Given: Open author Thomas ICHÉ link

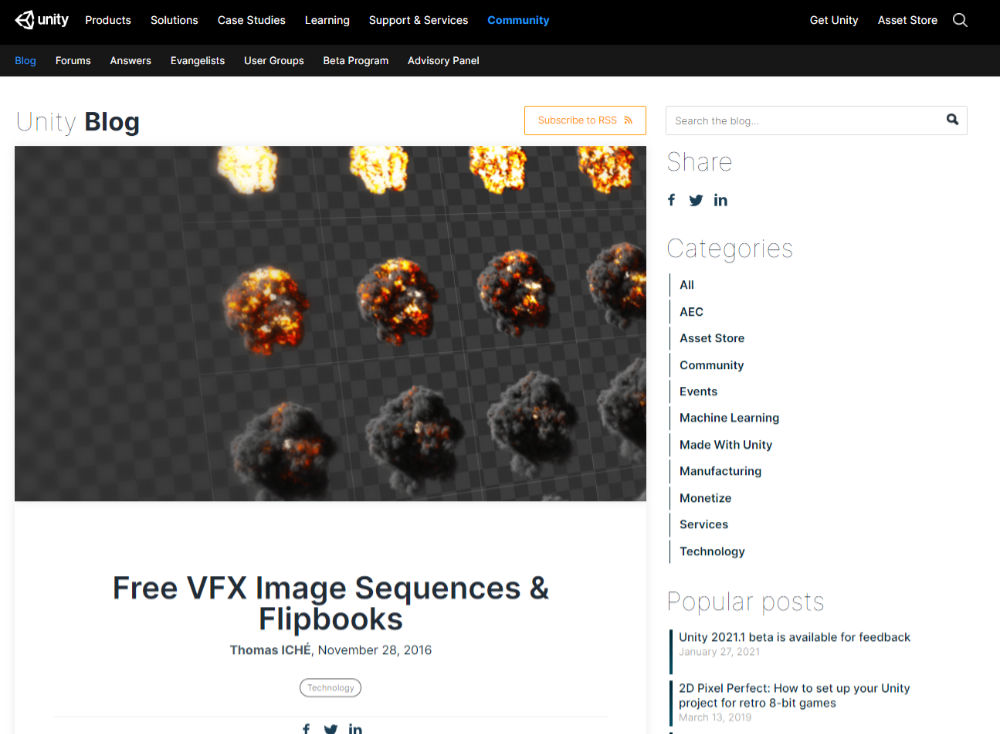Looking at the screenshot, I should [x=270, y=650].
